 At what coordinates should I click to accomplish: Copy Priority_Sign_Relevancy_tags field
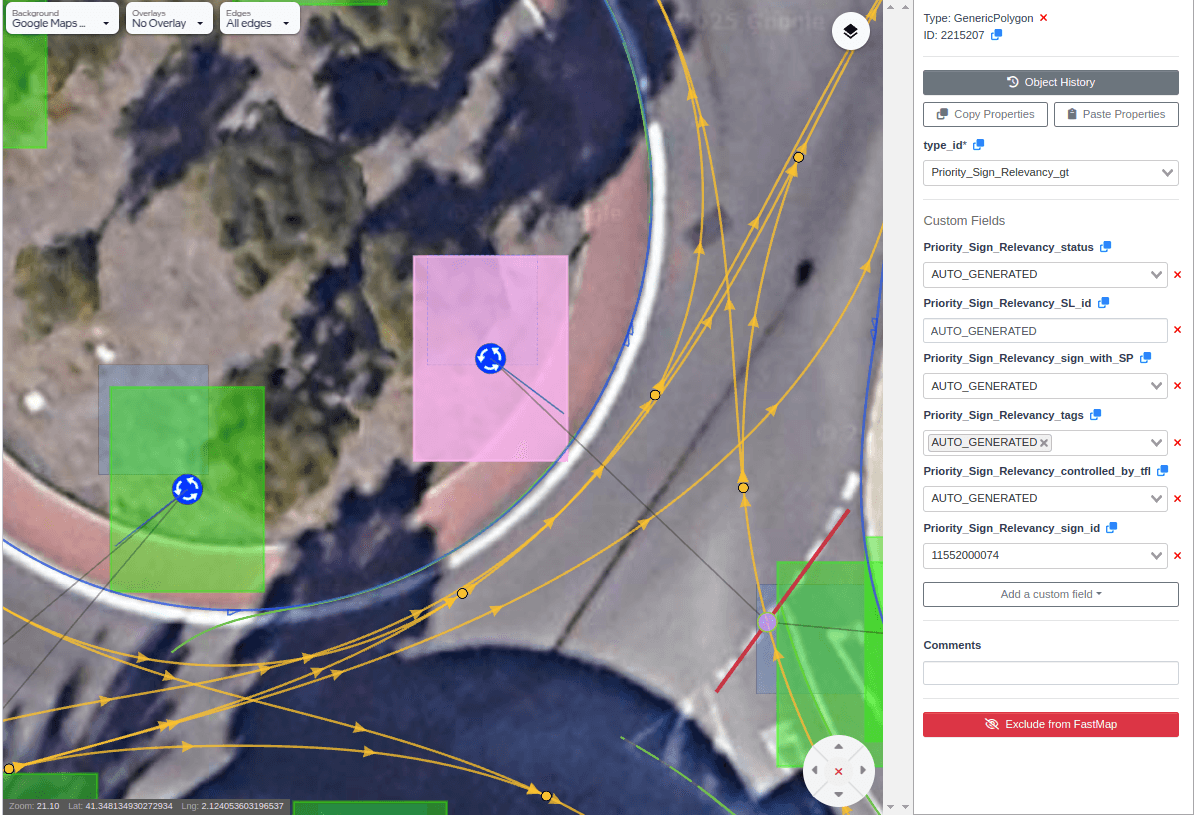[1096, 415]
